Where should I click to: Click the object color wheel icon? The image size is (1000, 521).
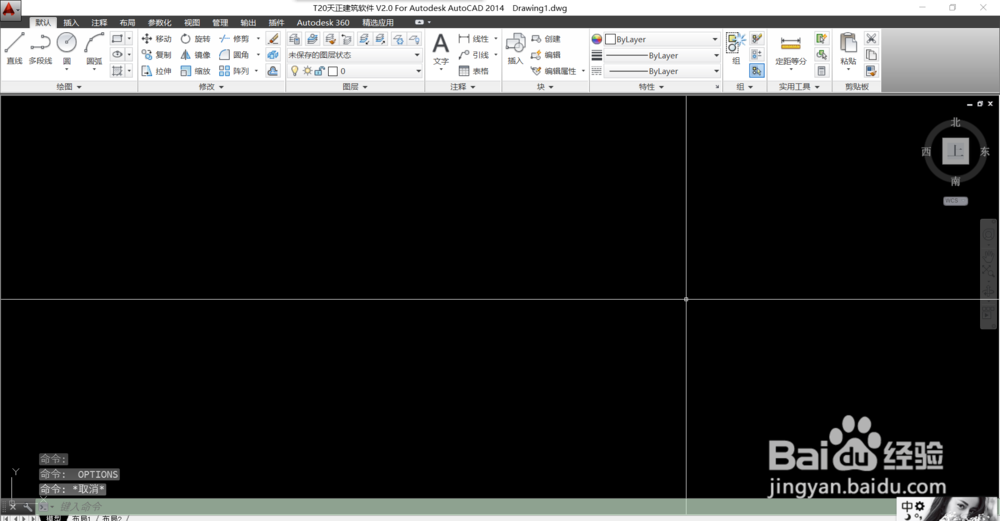[x=596, y=39]
